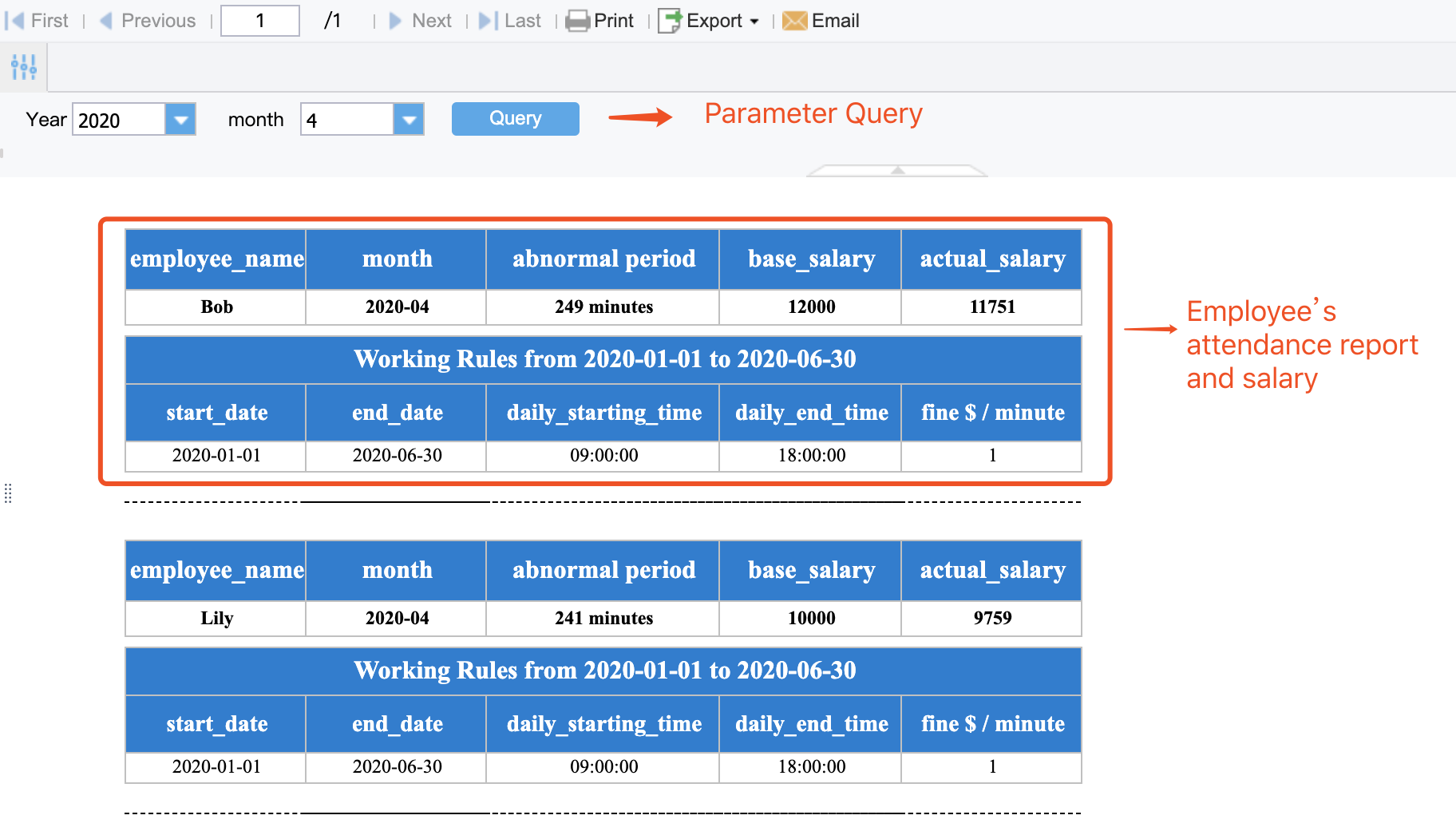Click Bob's base salary 12000

[811, 307]
